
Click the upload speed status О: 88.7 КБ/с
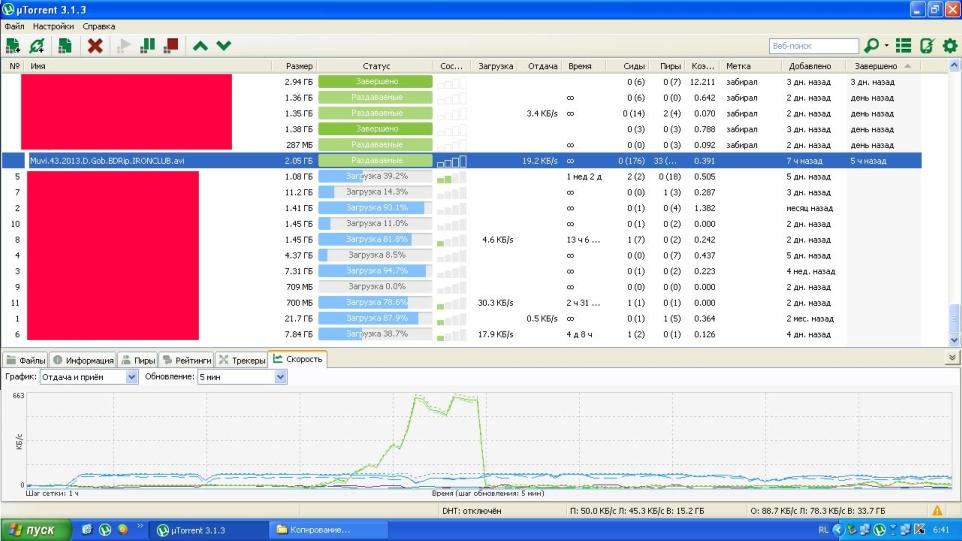point(817,511)
